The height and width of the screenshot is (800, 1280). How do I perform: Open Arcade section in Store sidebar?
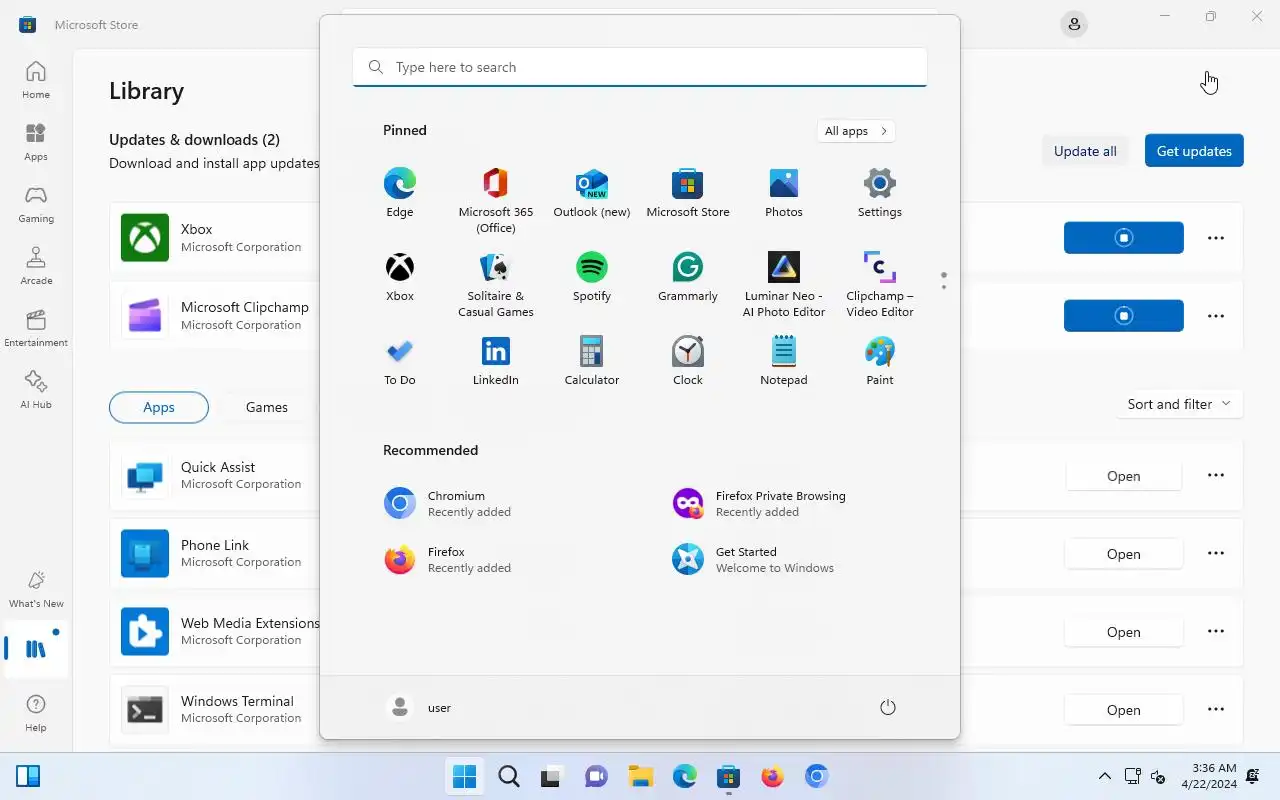point(36,266)
